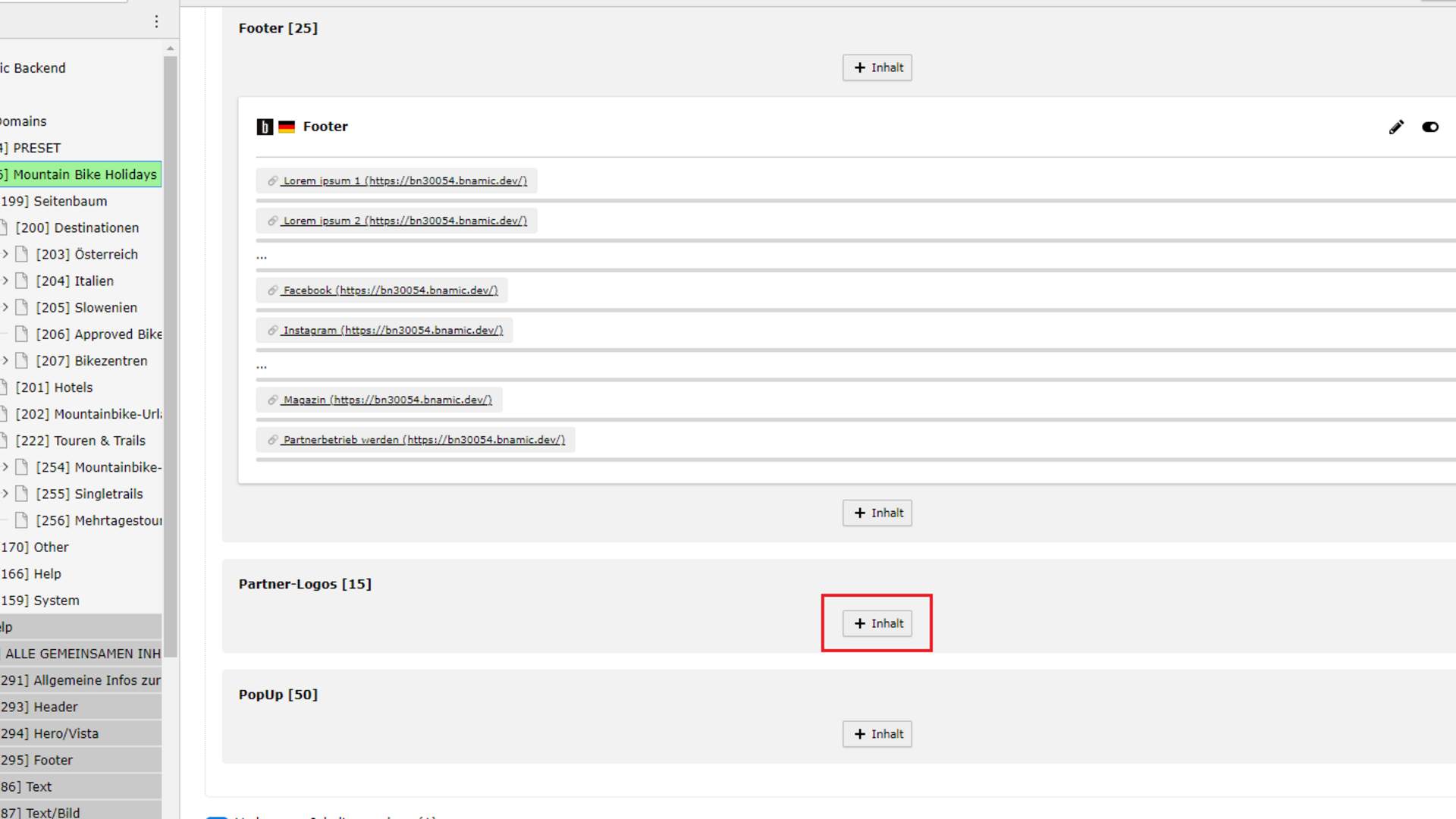This screenshot has height=819, width=1456.
Task: Click page icon of Mehrtagestouren
Action: point(22,520)
